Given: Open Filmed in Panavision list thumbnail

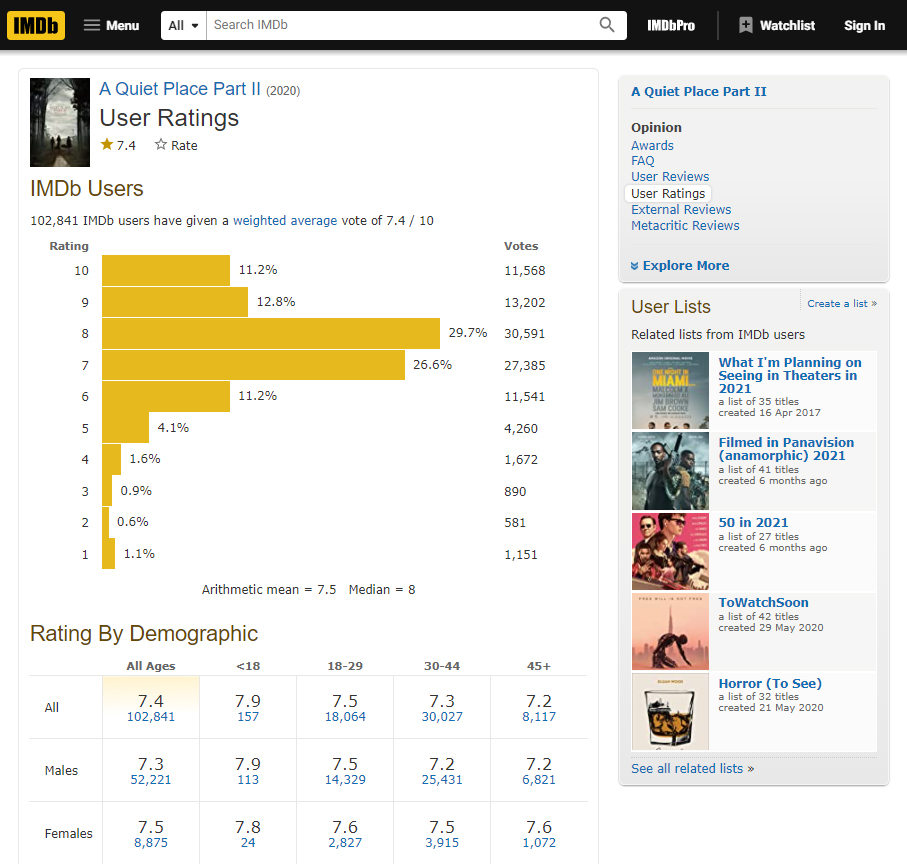Looking at the screenshot, I should tap(670, 471).
